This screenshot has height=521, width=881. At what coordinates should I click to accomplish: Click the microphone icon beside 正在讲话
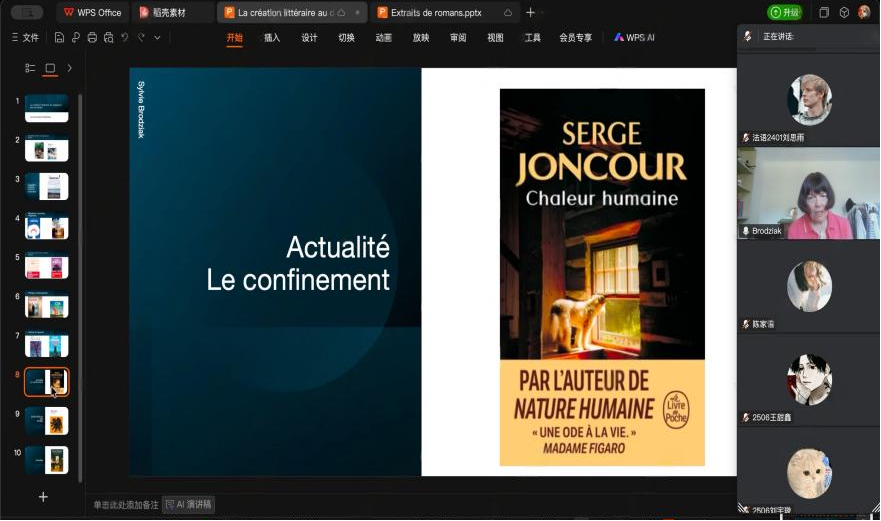[748, 37]
